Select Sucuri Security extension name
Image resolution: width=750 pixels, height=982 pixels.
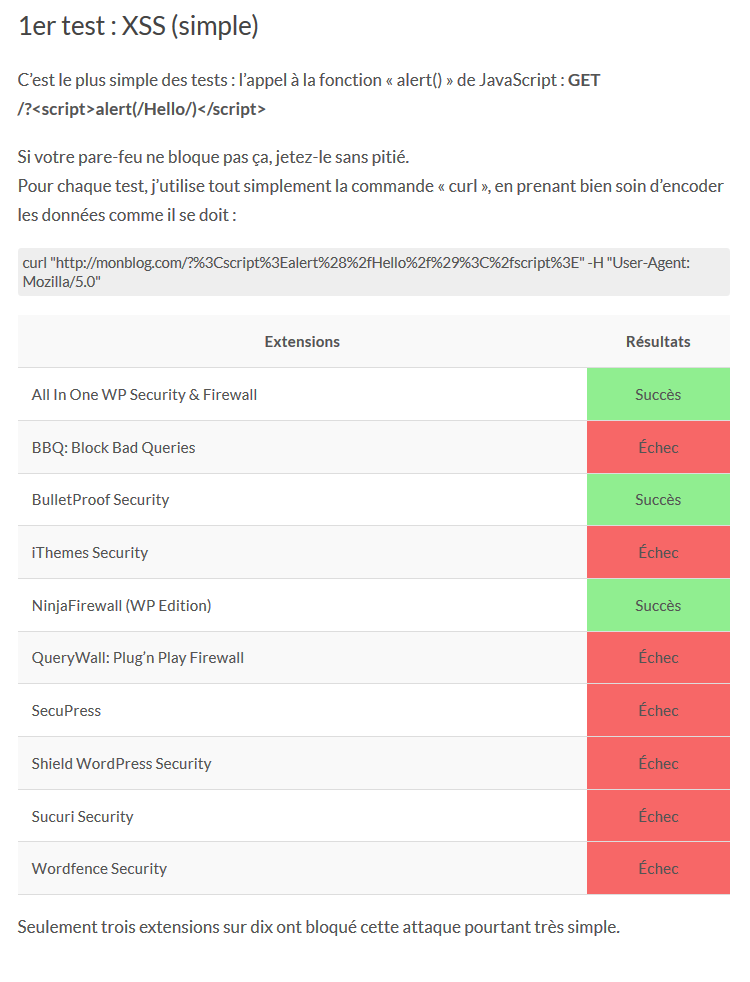[83, 816]
